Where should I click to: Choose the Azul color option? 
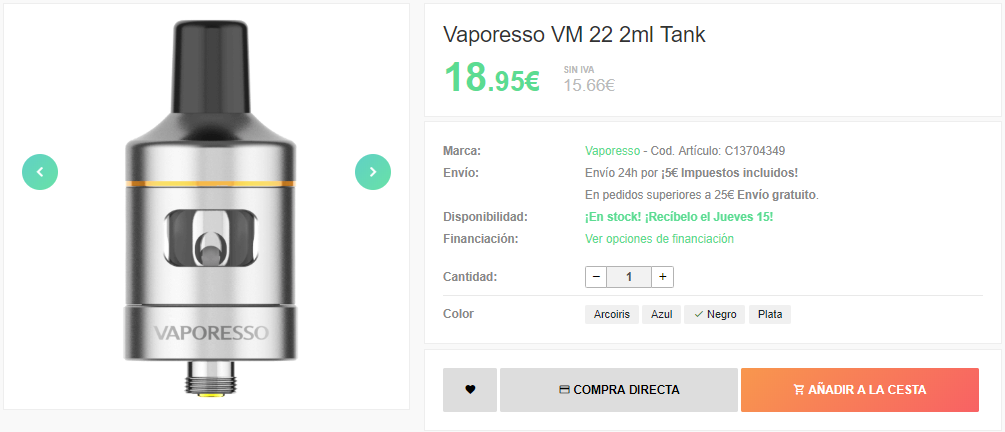point(661,315)
